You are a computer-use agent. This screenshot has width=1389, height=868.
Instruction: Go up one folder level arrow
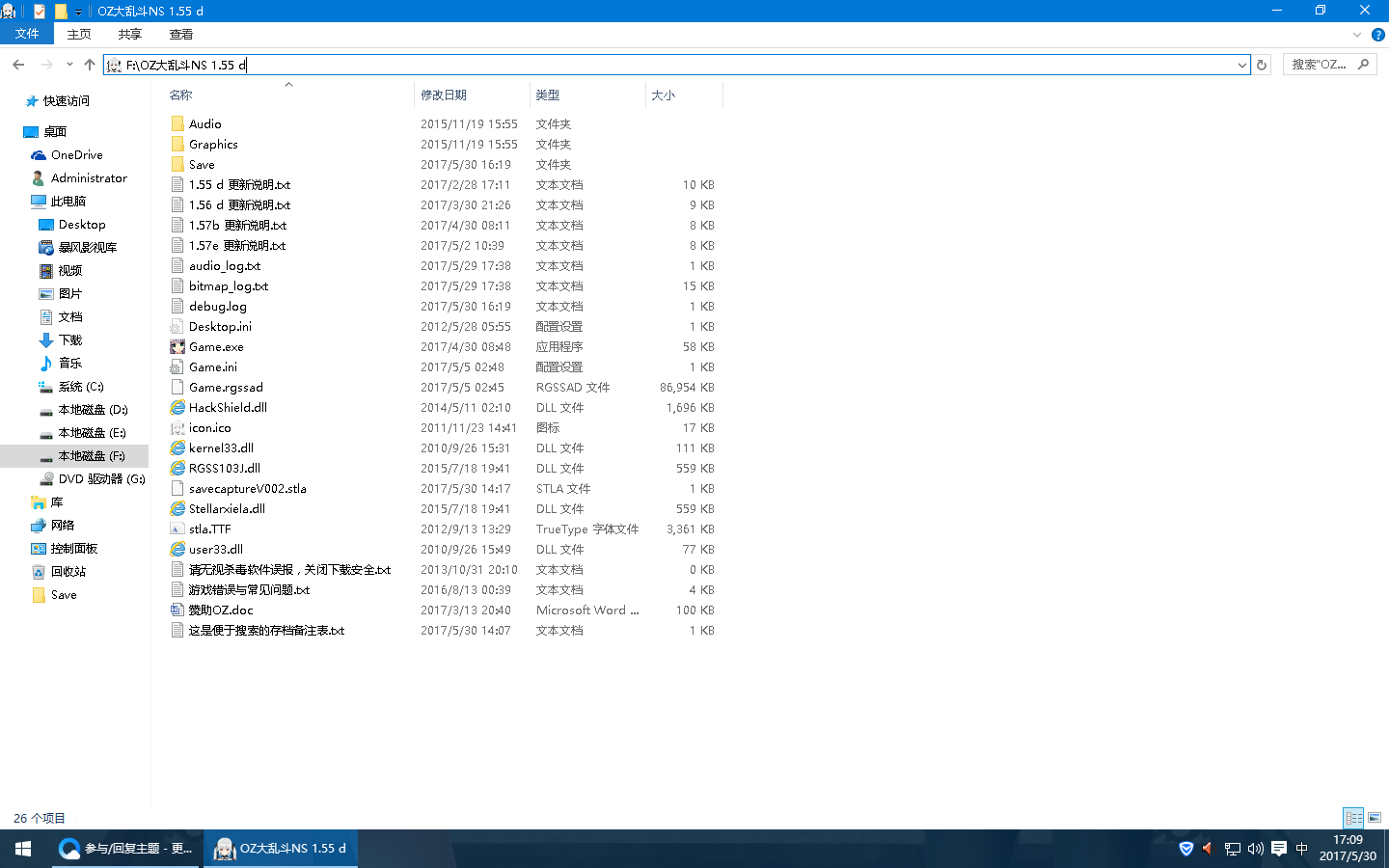[x=90, y=65]
